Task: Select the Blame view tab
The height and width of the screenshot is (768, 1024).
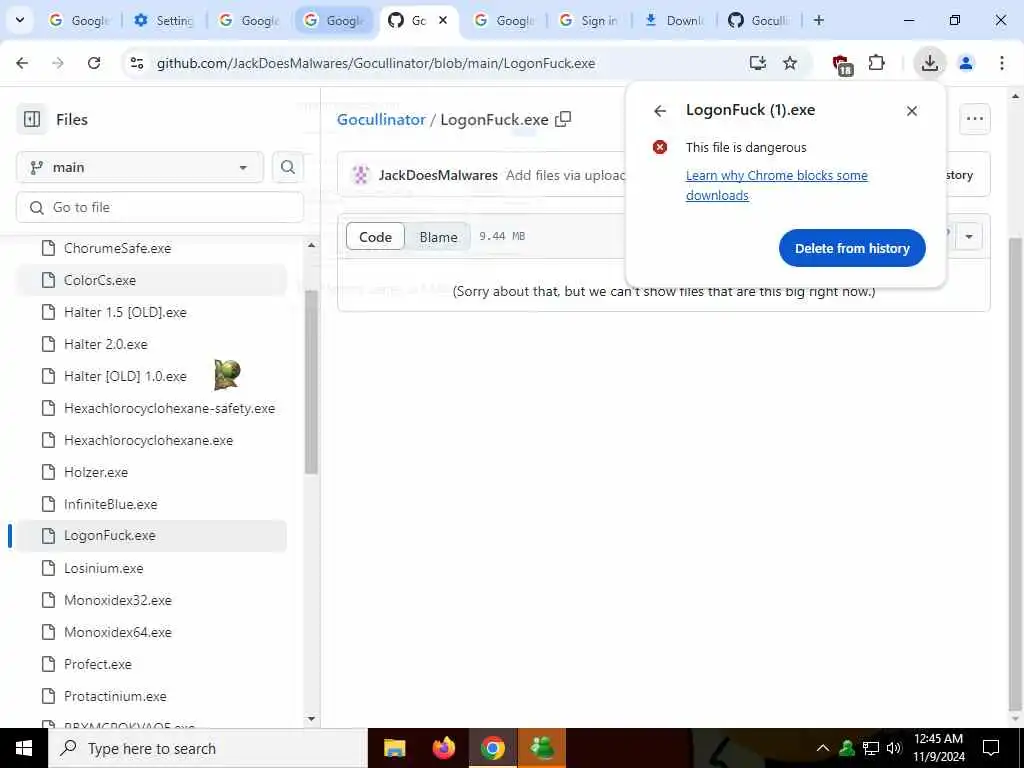Action: pyautogui.click(x=438, y=236)
